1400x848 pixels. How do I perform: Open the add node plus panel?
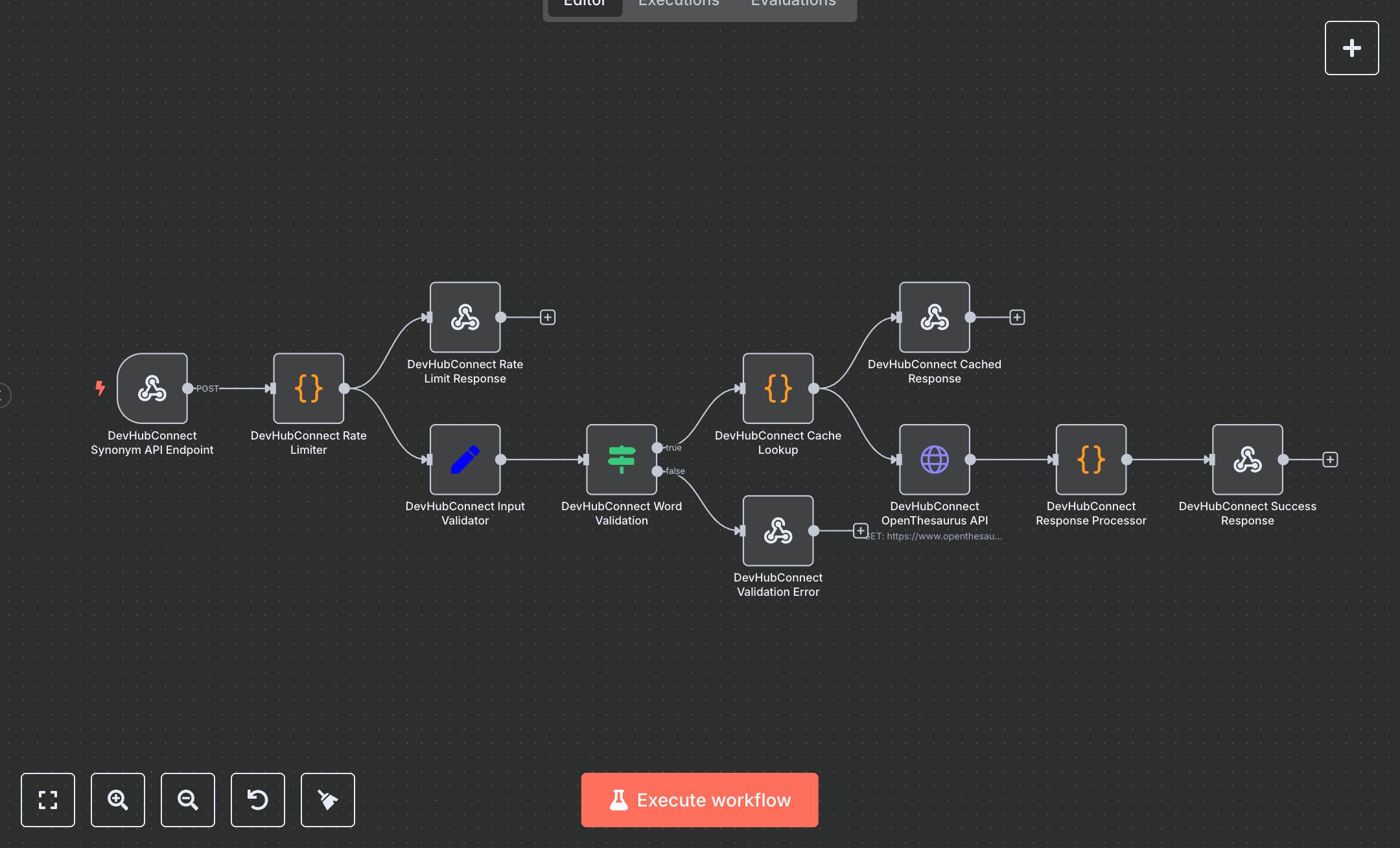(1351, 48)
